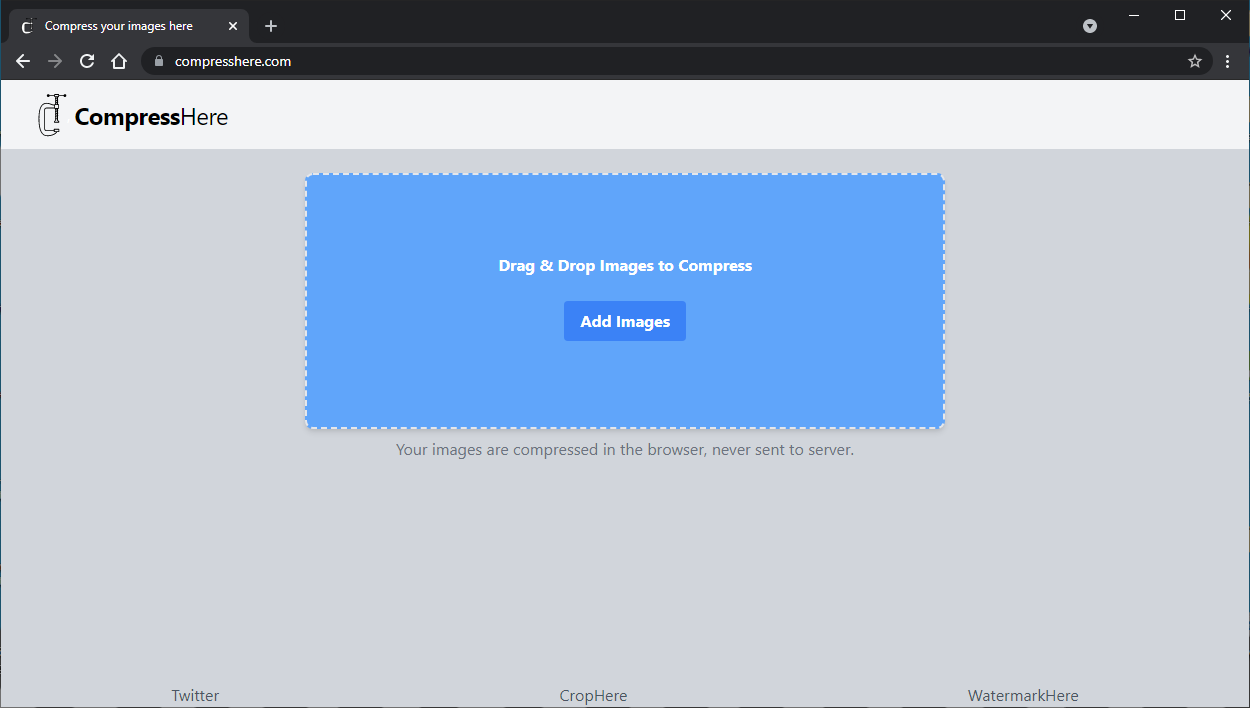The image size is (1250, 708).
Task: Click the CompressHere site title text
Action: (151, 116)
